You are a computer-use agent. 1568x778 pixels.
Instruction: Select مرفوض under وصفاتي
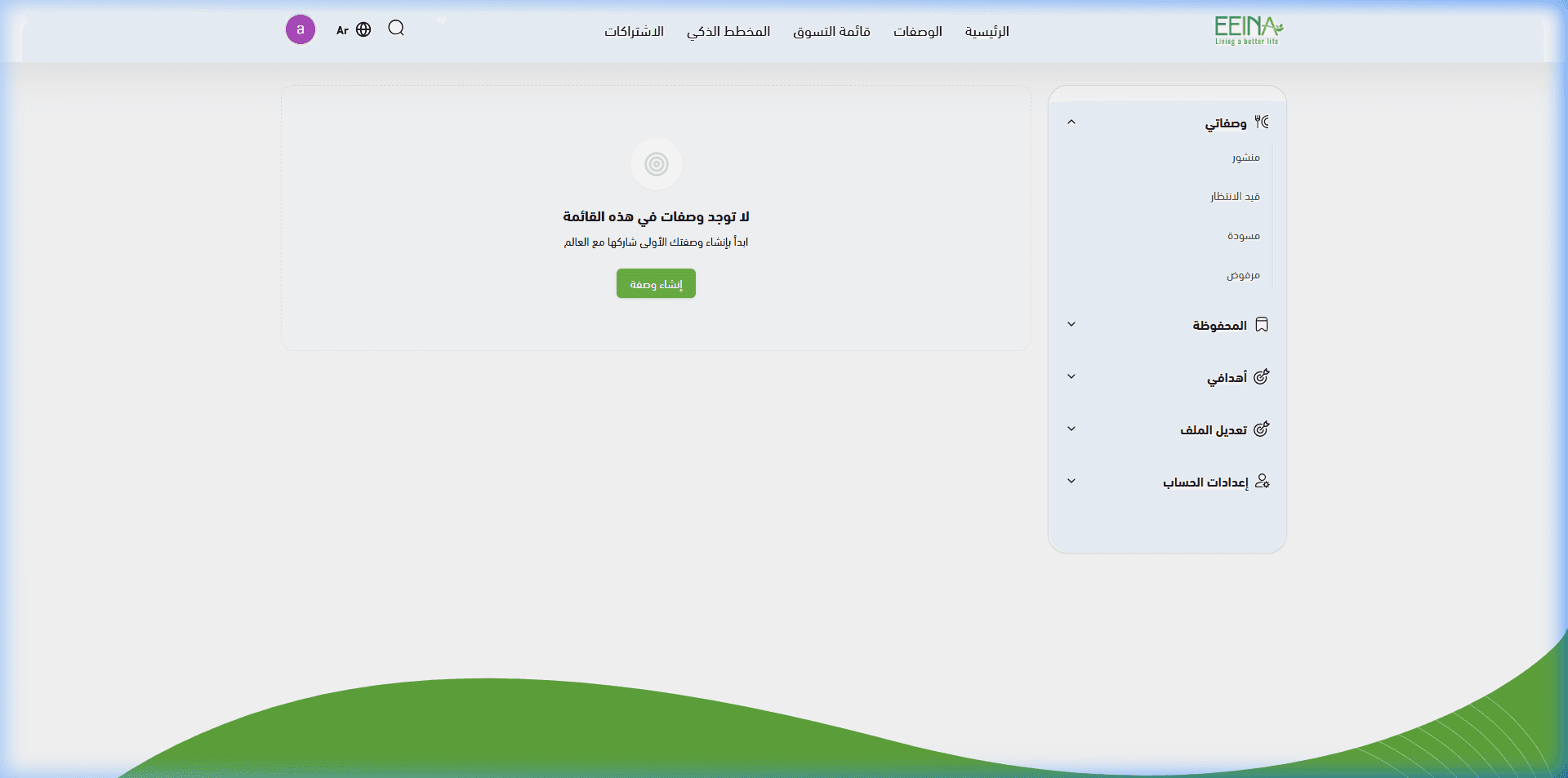1243,275
